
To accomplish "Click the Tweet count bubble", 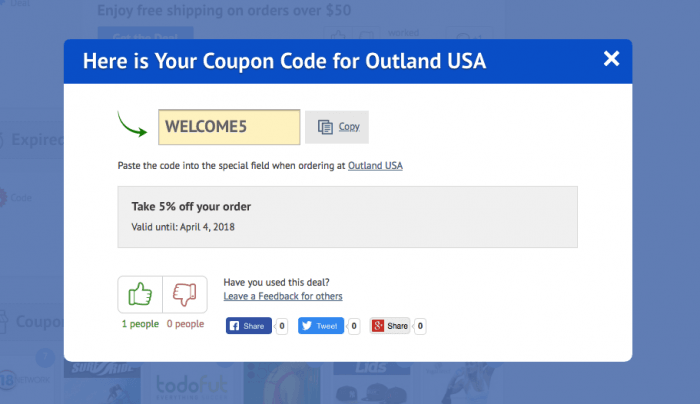I will pyautogui.click(x=354, y=326).
